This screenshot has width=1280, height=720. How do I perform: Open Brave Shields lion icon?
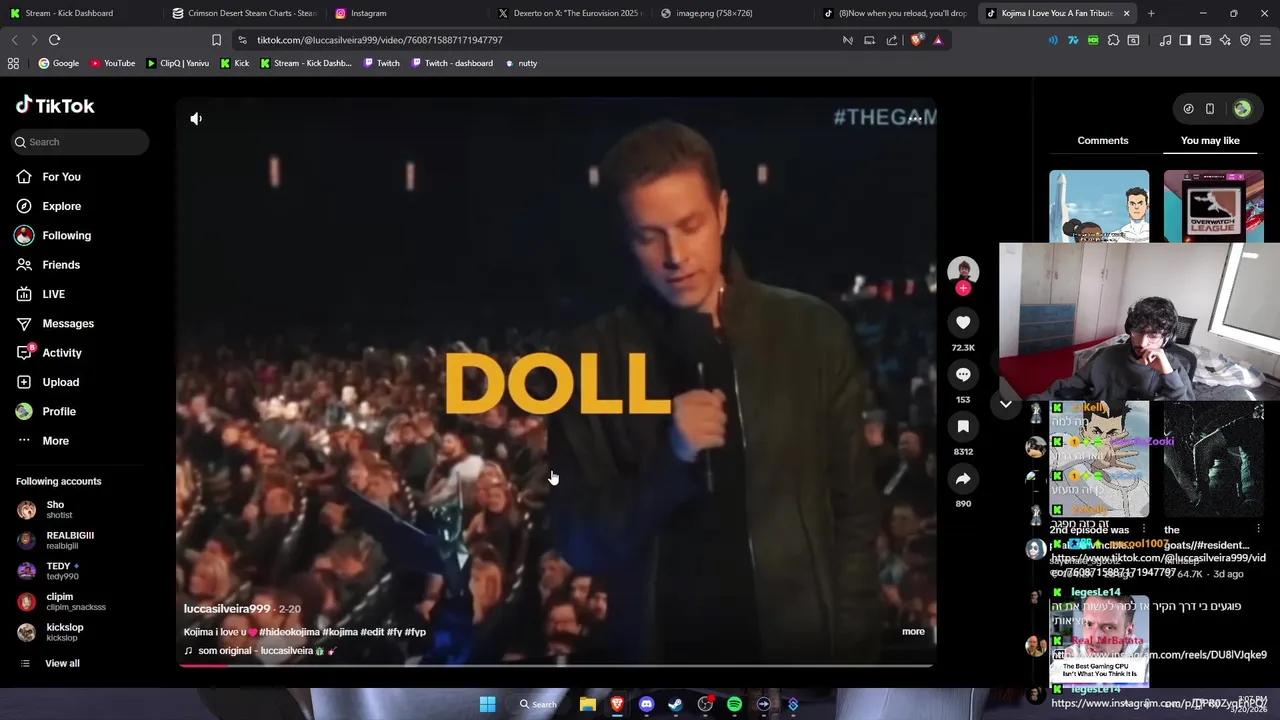917,40
